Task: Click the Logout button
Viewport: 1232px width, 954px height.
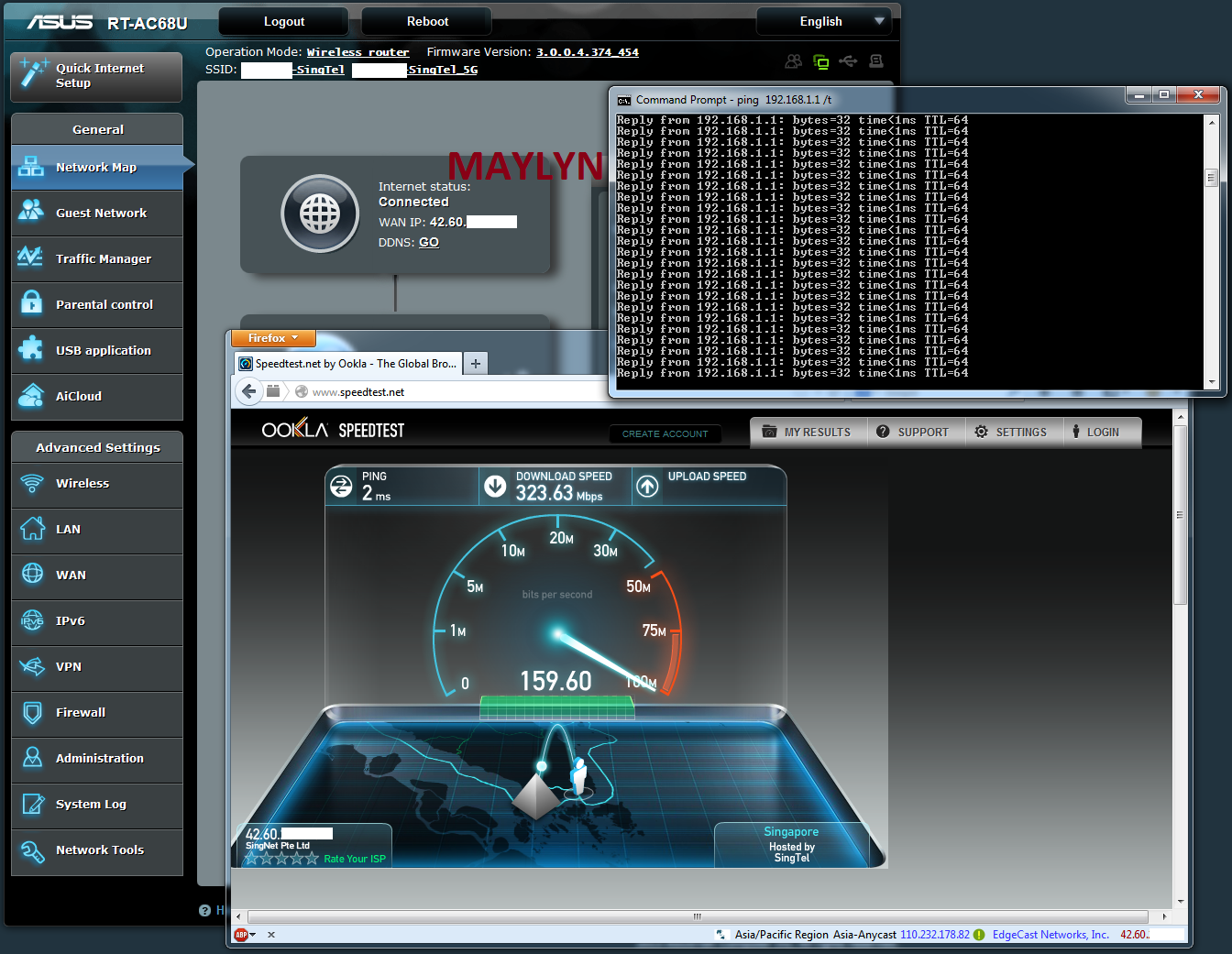Action: click(284, 21)
